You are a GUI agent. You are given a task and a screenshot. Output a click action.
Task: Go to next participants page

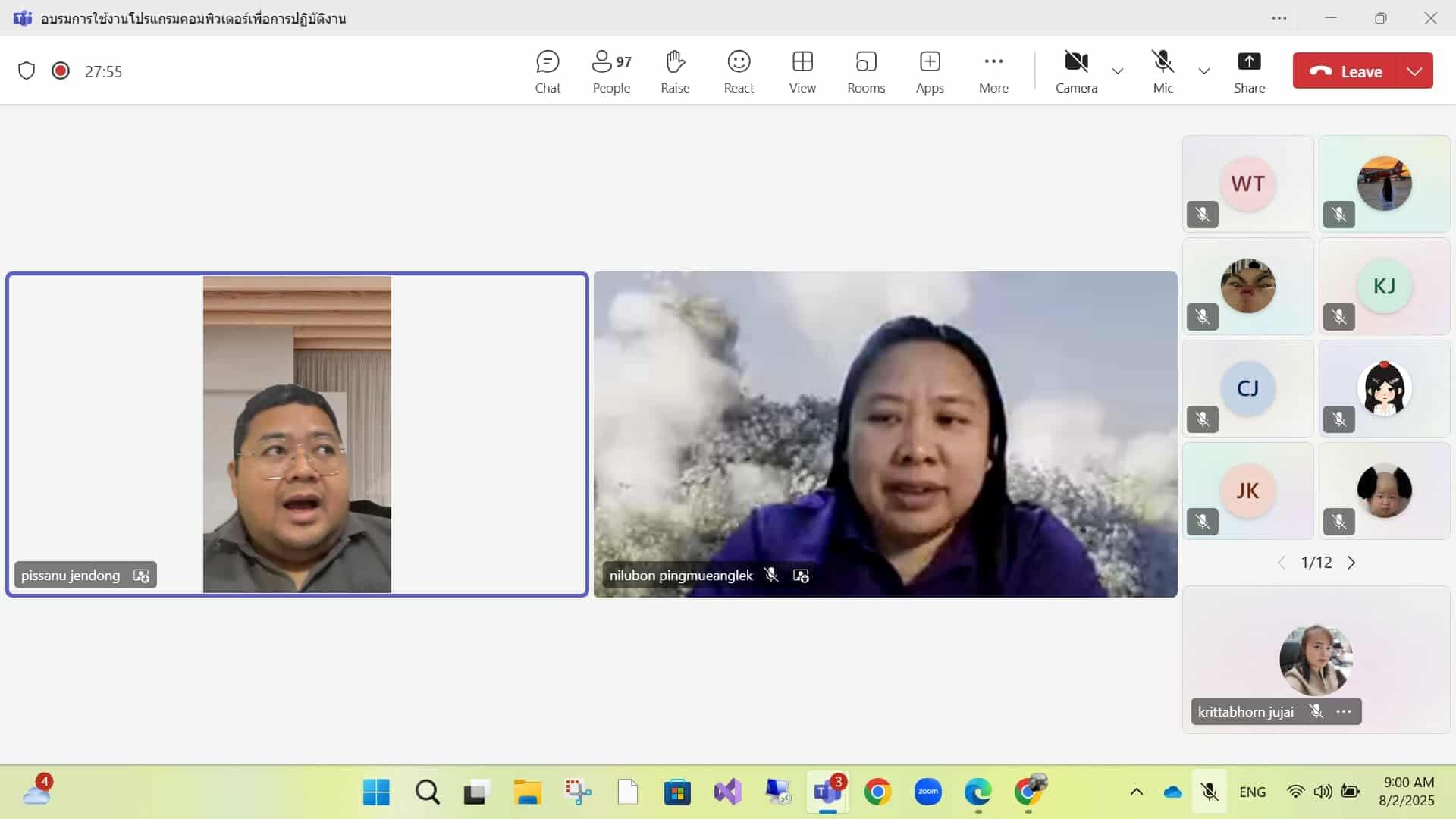coord(1351,563)
